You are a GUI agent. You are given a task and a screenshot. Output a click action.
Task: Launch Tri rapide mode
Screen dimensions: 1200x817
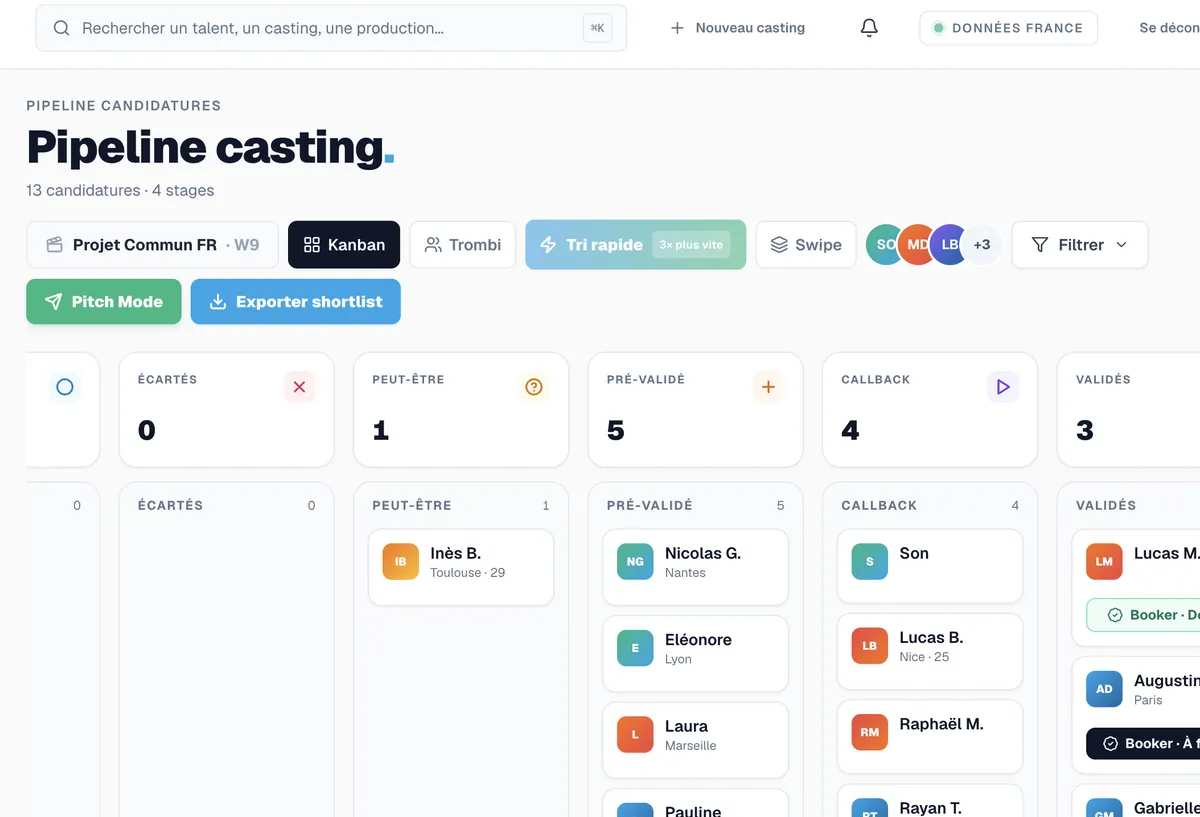[635, 245]
